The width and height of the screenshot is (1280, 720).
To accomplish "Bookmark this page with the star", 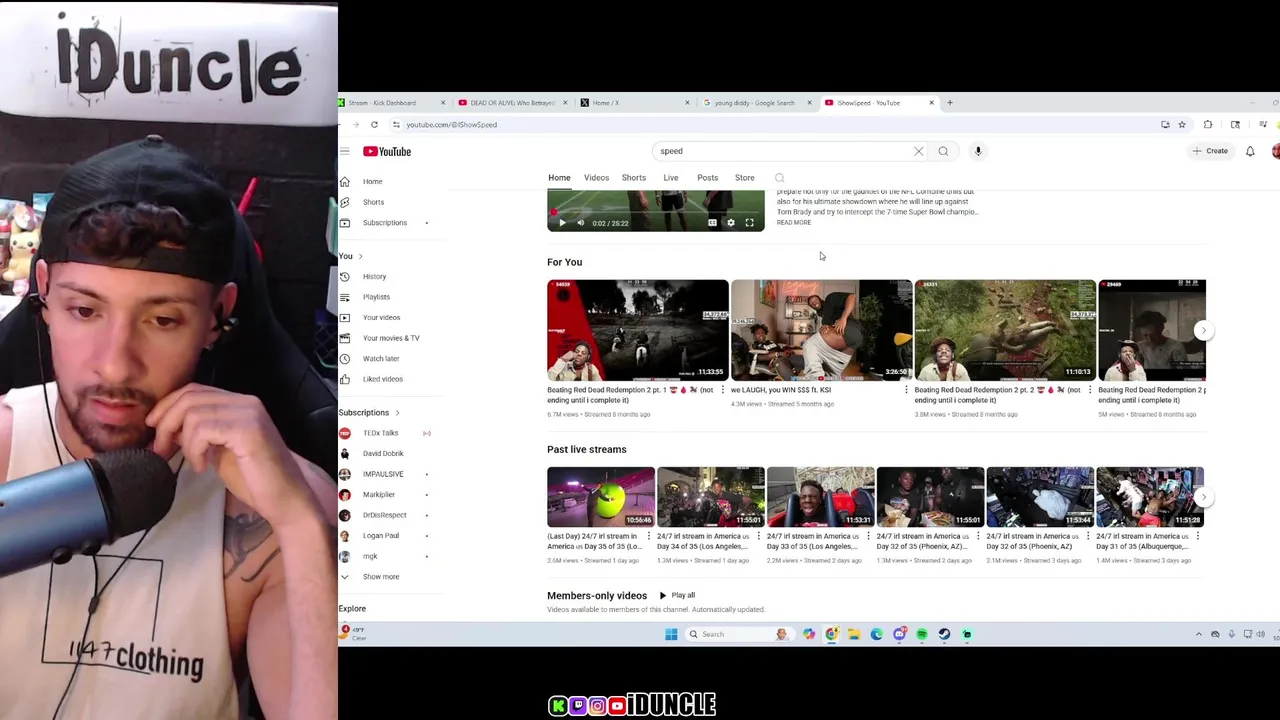I will point(1182,125).
